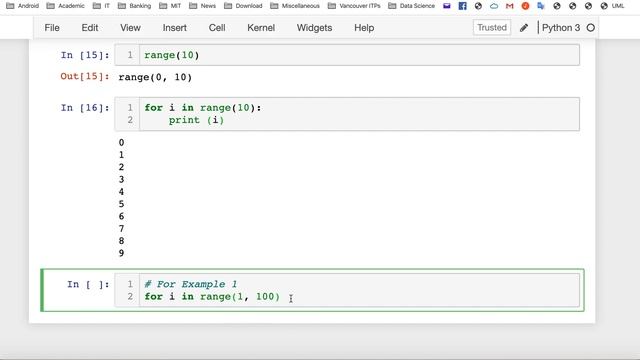Open the Cell menu
Screen dimensions: 640x360
[x=217, y=28]
